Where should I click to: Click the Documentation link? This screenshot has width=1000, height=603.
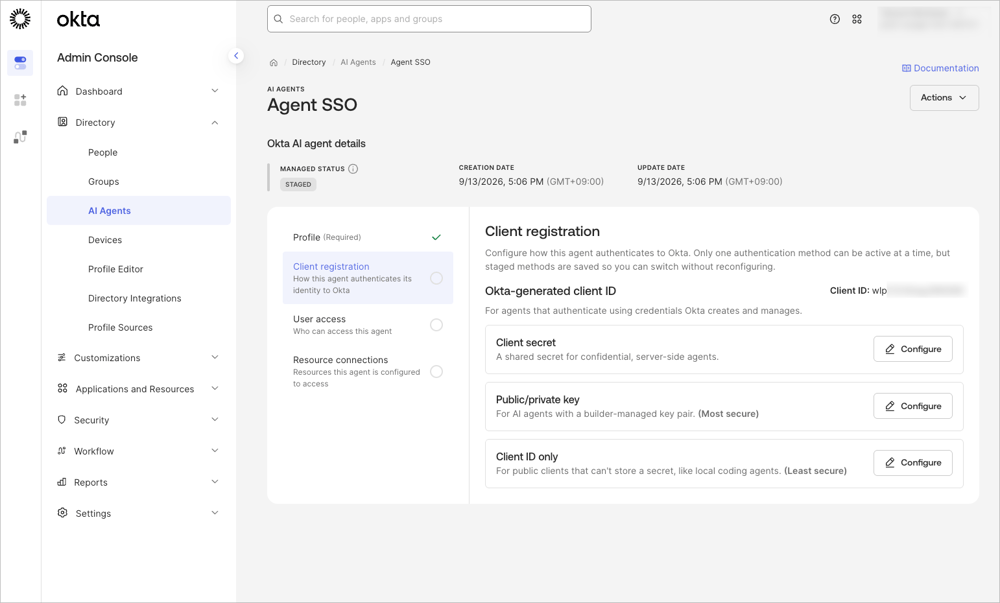[x=940, y=68]
